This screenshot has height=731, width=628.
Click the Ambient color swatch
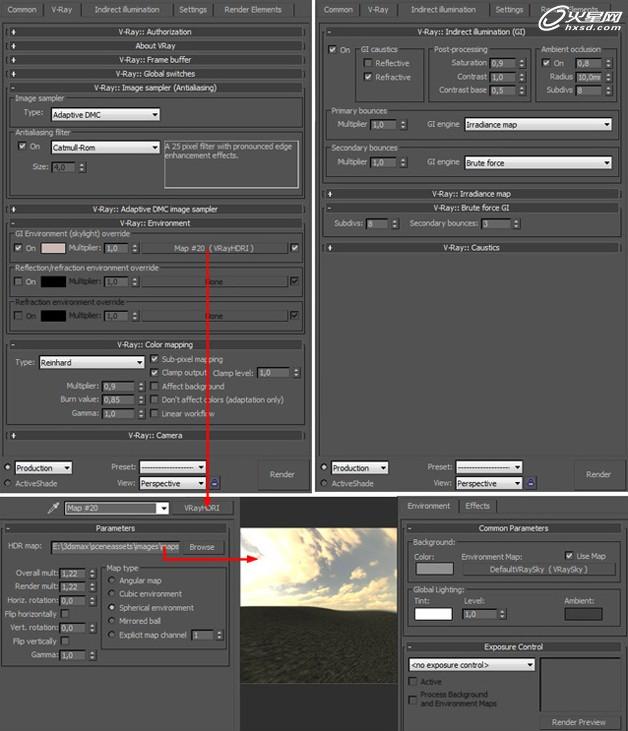click(x=583, y=614)
